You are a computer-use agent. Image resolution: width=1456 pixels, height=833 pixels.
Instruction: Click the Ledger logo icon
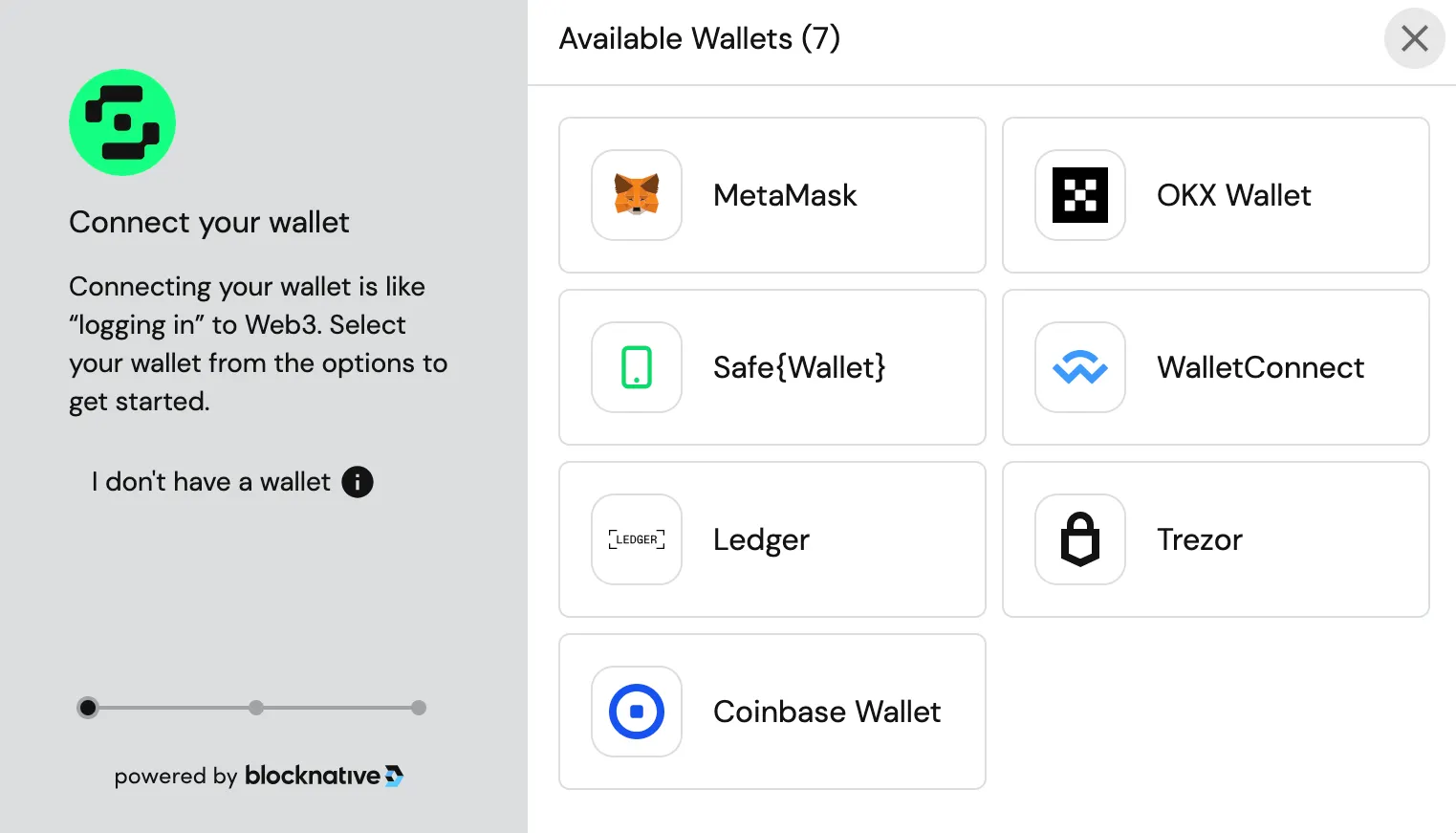pyautogui.click(x=637, y=539)
